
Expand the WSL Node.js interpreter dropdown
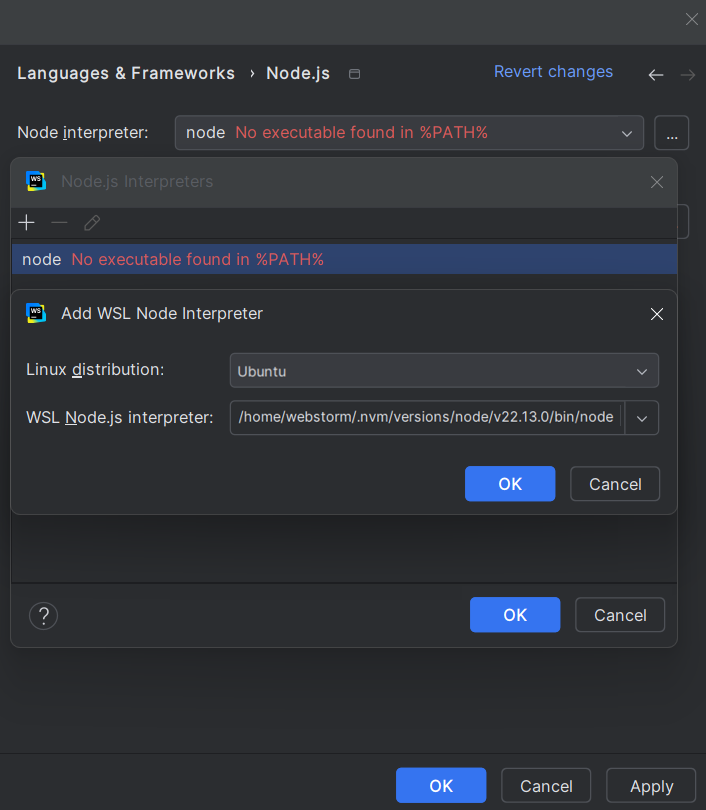click(642, 417)
